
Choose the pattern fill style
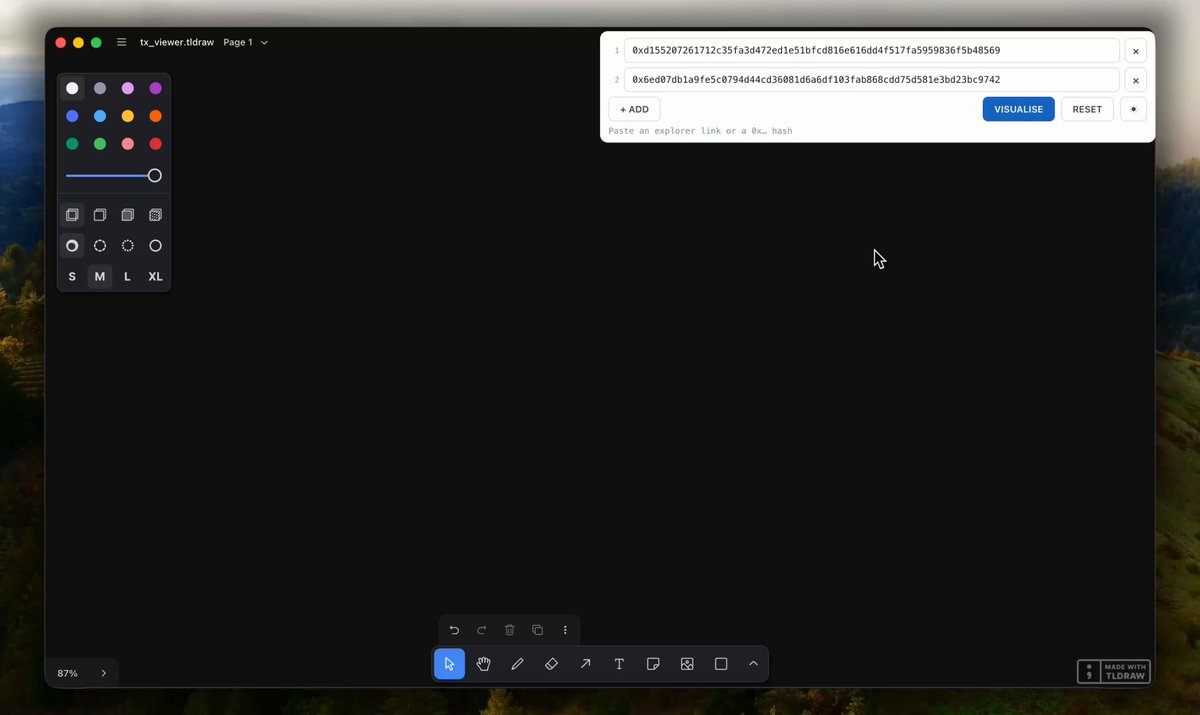[x=155, y=215]
